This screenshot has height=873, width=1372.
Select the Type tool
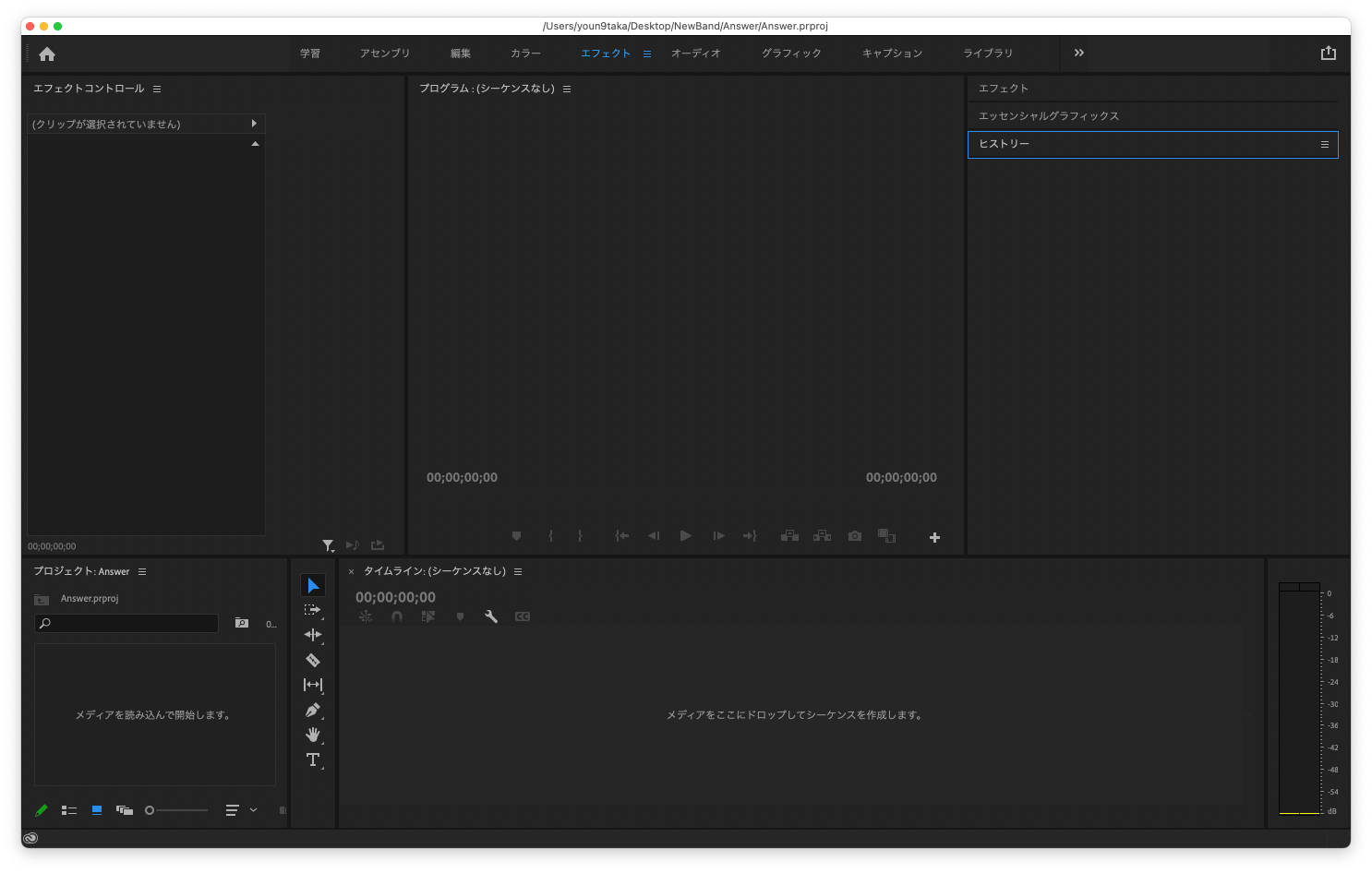tap(313, 759)
